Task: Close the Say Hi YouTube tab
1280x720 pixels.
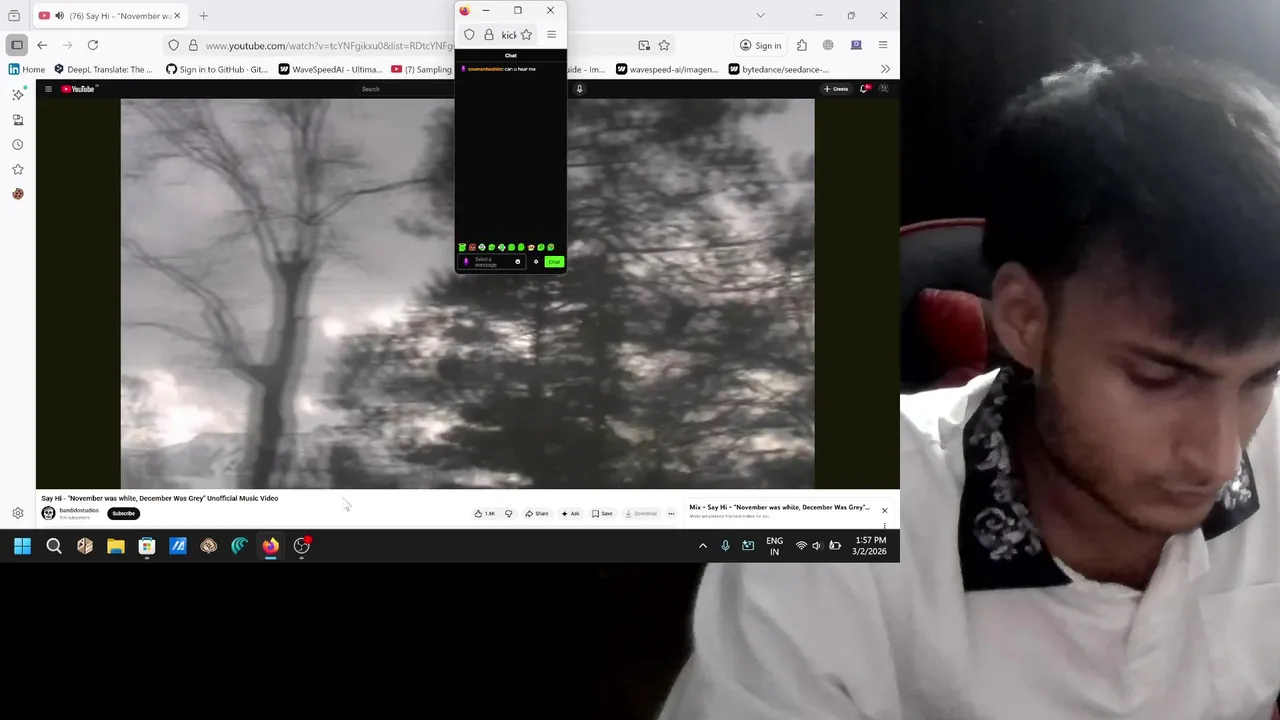Action: (177, 16)
